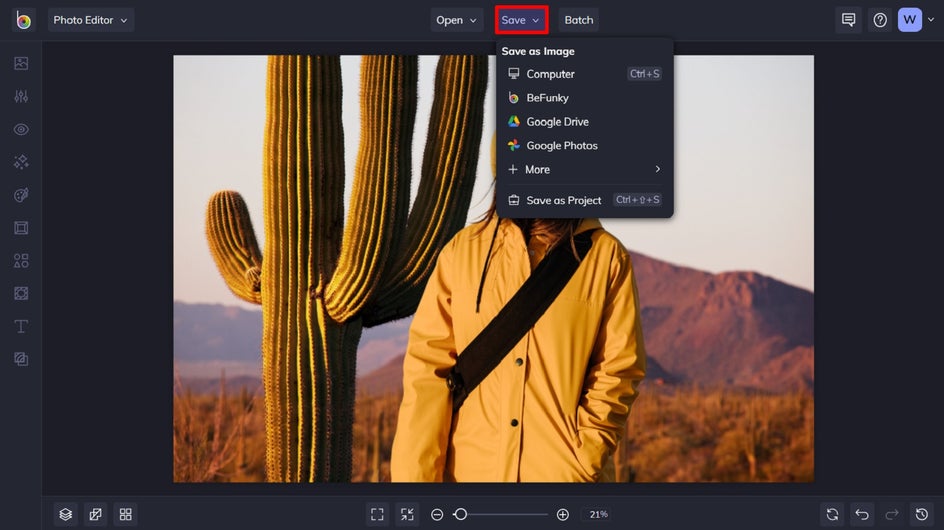Undo the last action

[x=862, y=514]
